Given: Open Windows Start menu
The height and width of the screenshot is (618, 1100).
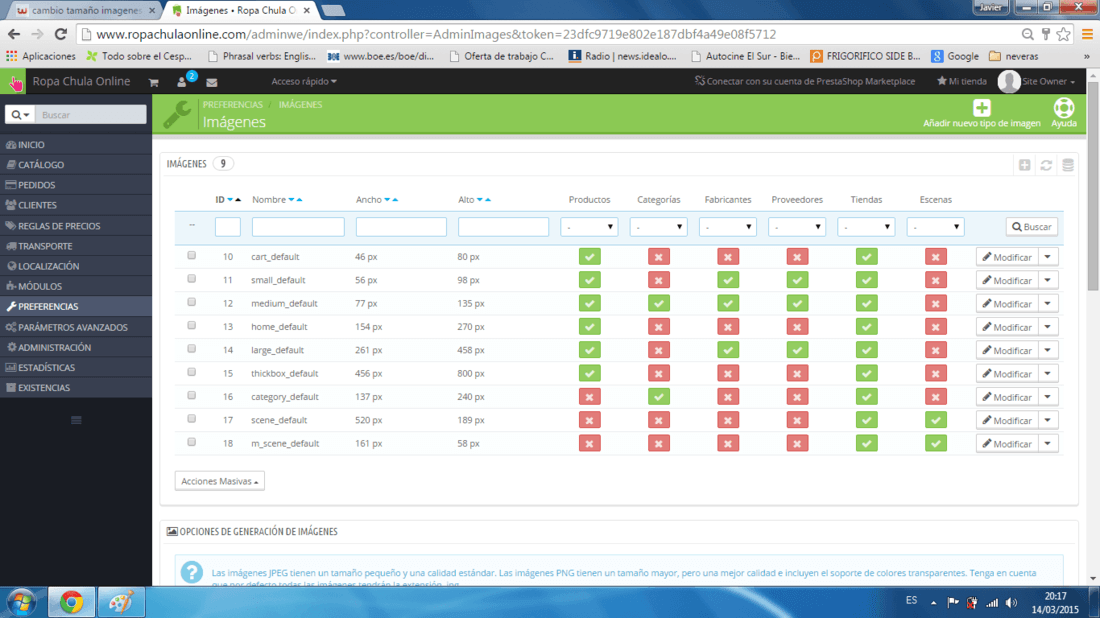Looking at the screenshot, I should tap(21, 603).
